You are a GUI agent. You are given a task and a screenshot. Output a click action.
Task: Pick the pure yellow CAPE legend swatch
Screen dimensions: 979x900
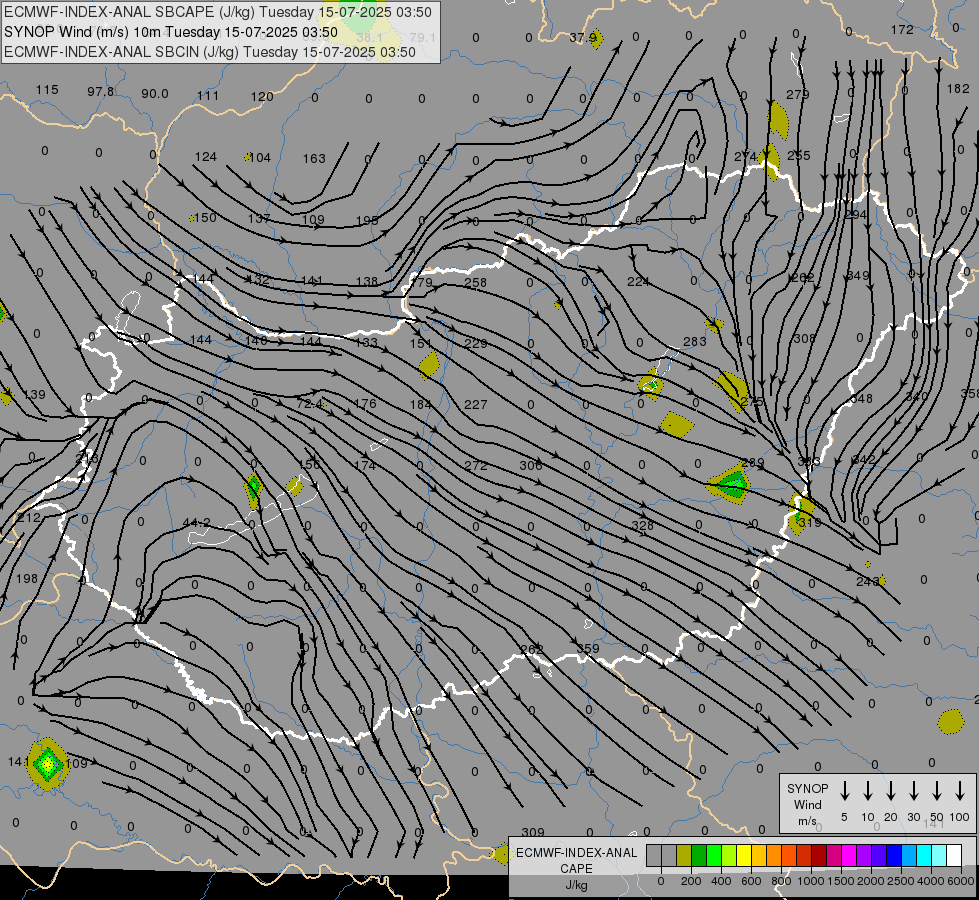(x=744, y=856)
